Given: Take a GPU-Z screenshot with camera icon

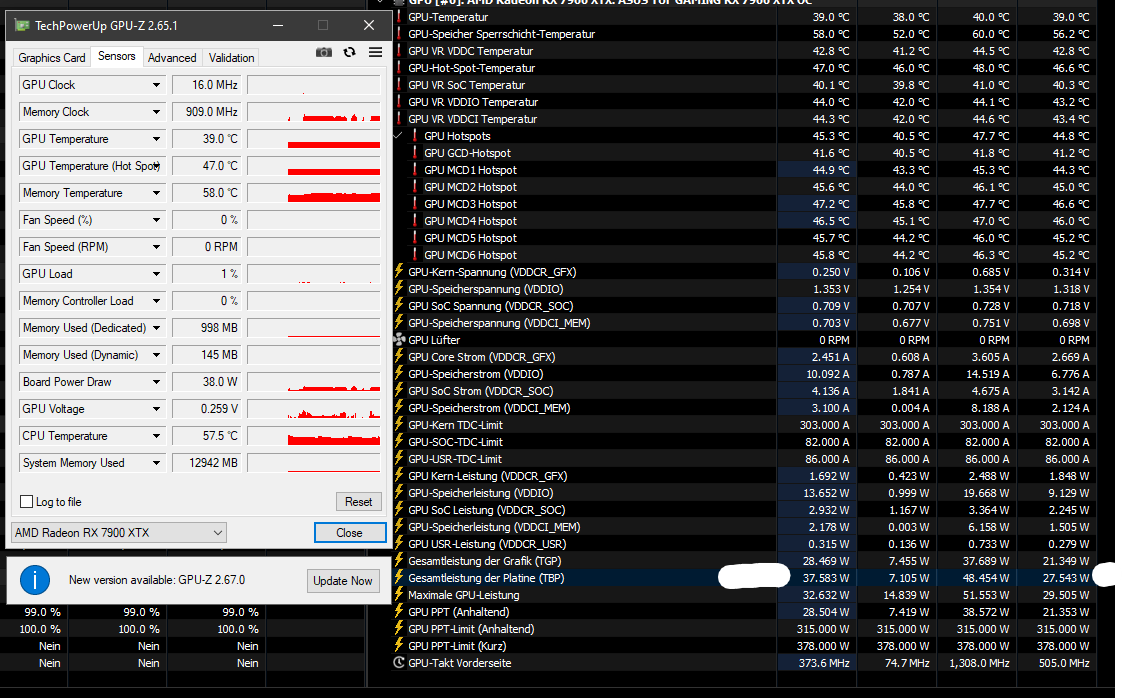Looking at the screenshot, I should 323,52.
